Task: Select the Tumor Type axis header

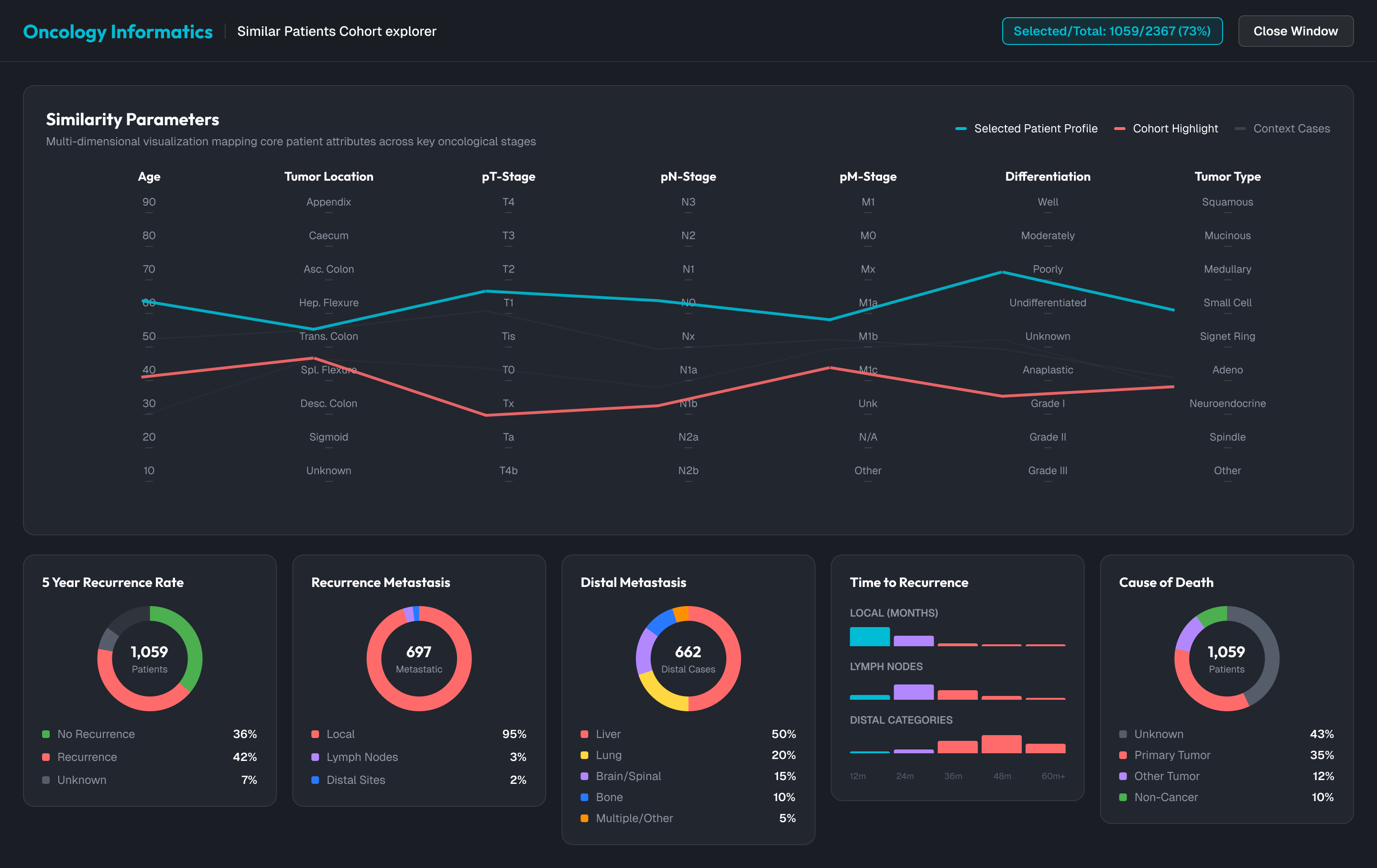Action: [1228, 177]
